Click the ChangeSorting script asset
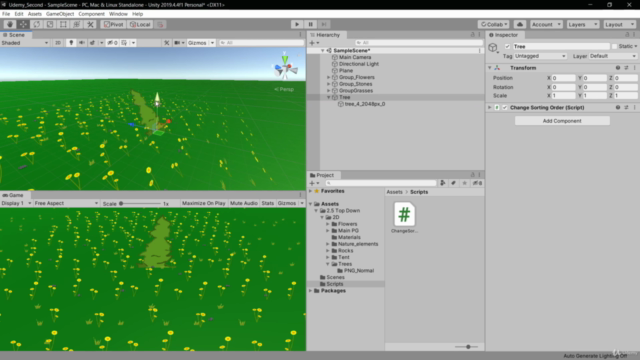This screenshot has width=640, height=360. click(x=404, y=218)
